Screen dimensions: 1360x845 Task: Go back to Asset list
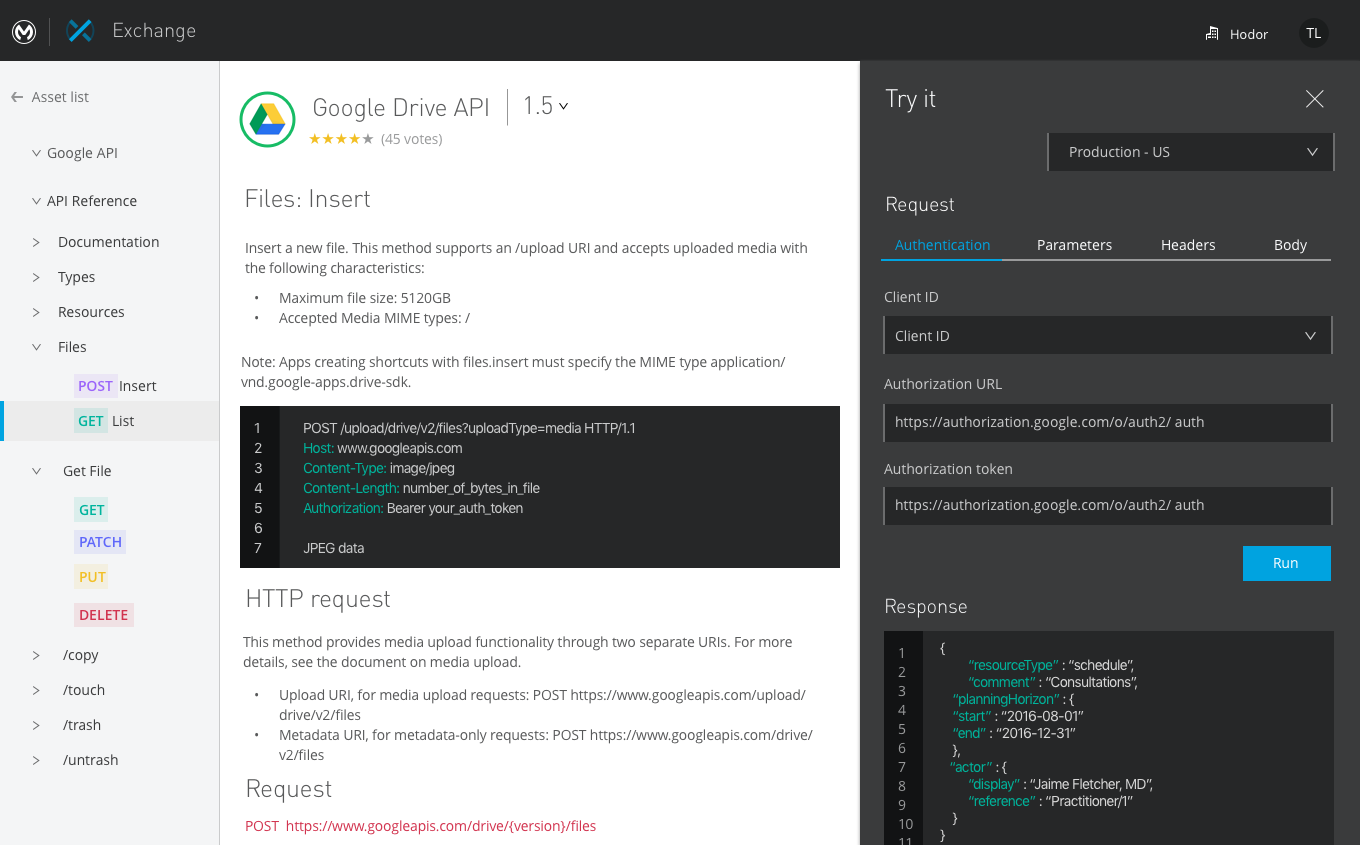tap(60, 97)
